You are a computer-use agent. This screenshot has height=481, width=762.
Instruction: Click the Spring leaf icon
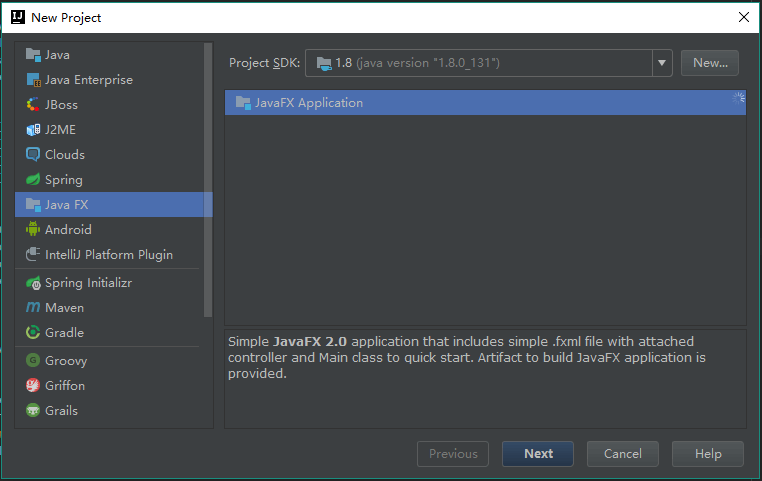coord(33,180)
